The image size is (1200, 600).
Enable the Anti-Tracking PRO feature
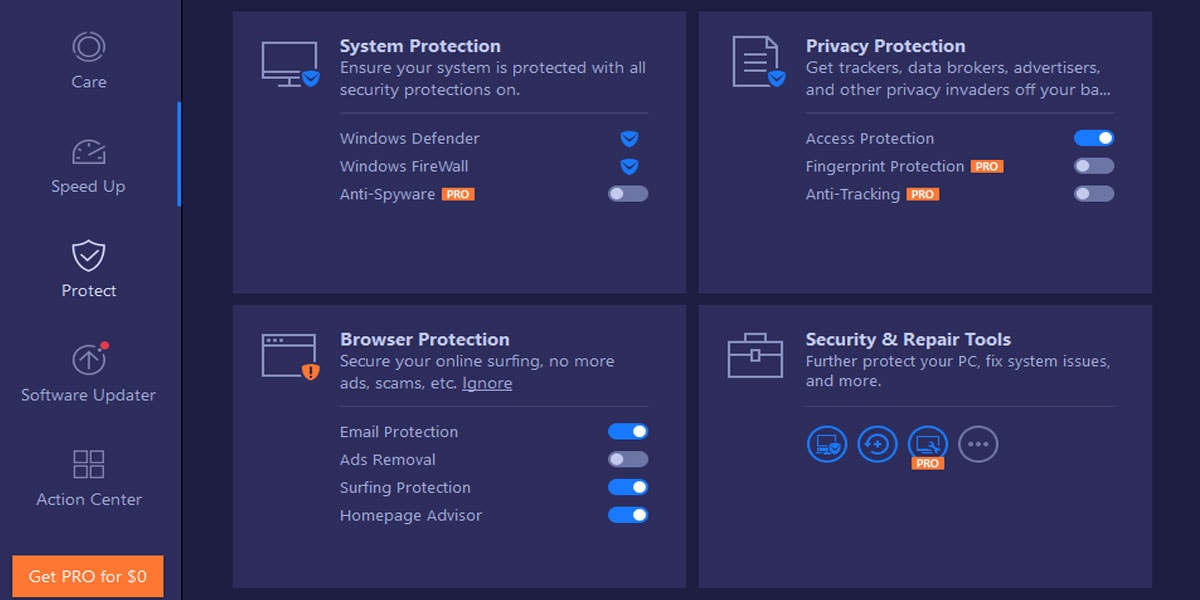[x=1093, y=194]
